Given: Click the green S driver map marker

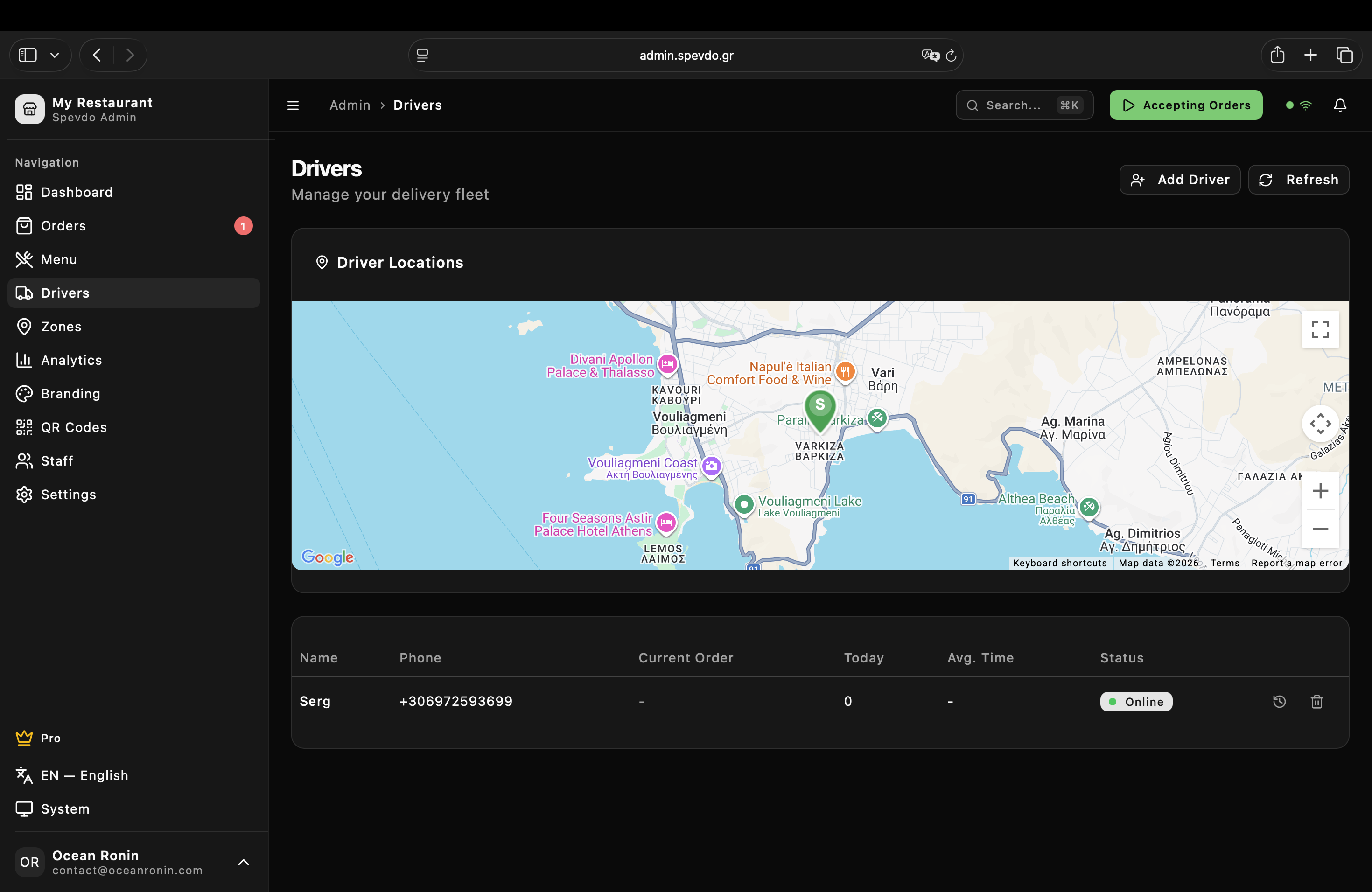Looking at the screenshot, I should point(820,408).
